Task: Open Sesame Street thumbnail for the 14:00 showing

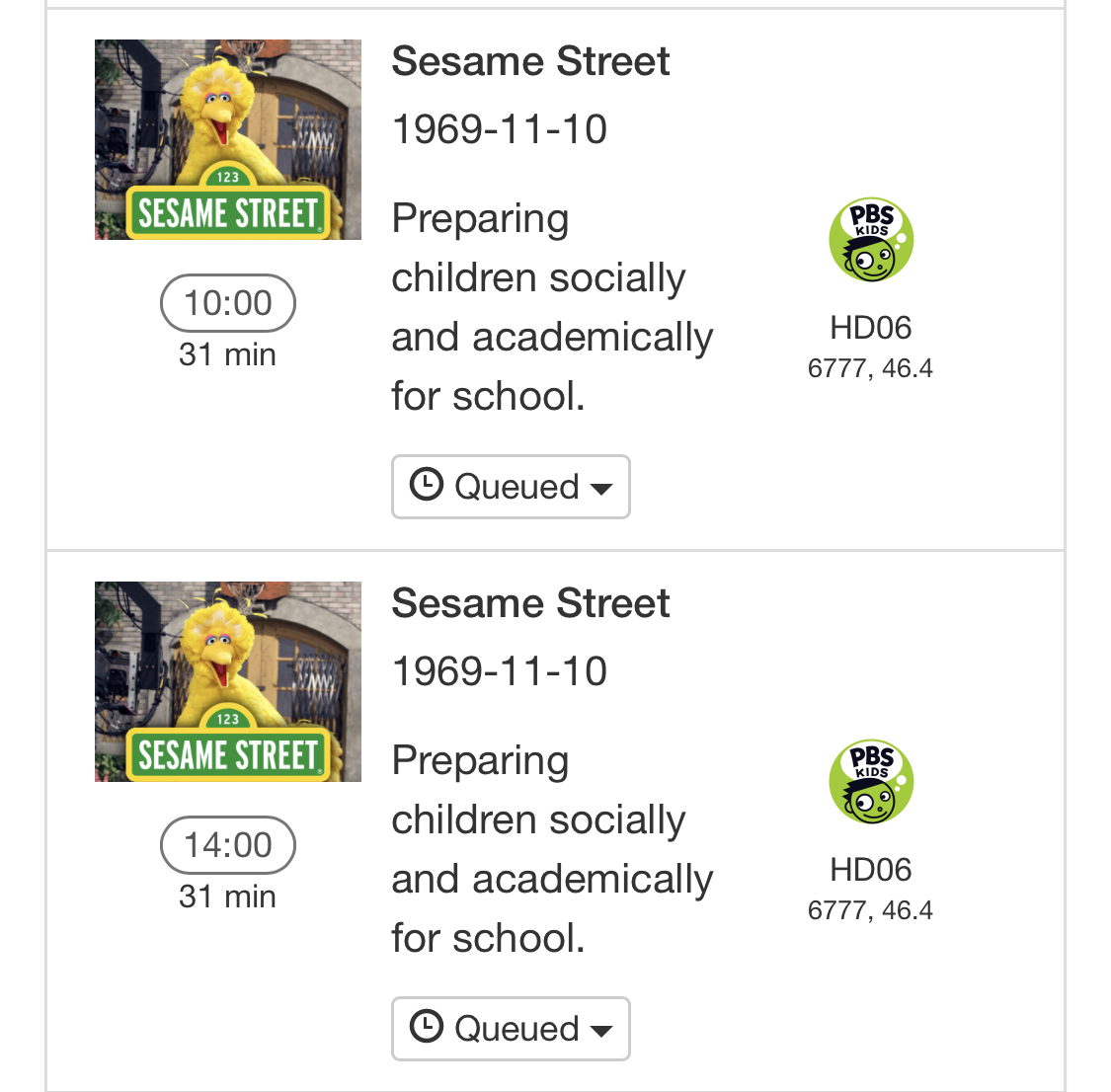Action: point(228,681)
